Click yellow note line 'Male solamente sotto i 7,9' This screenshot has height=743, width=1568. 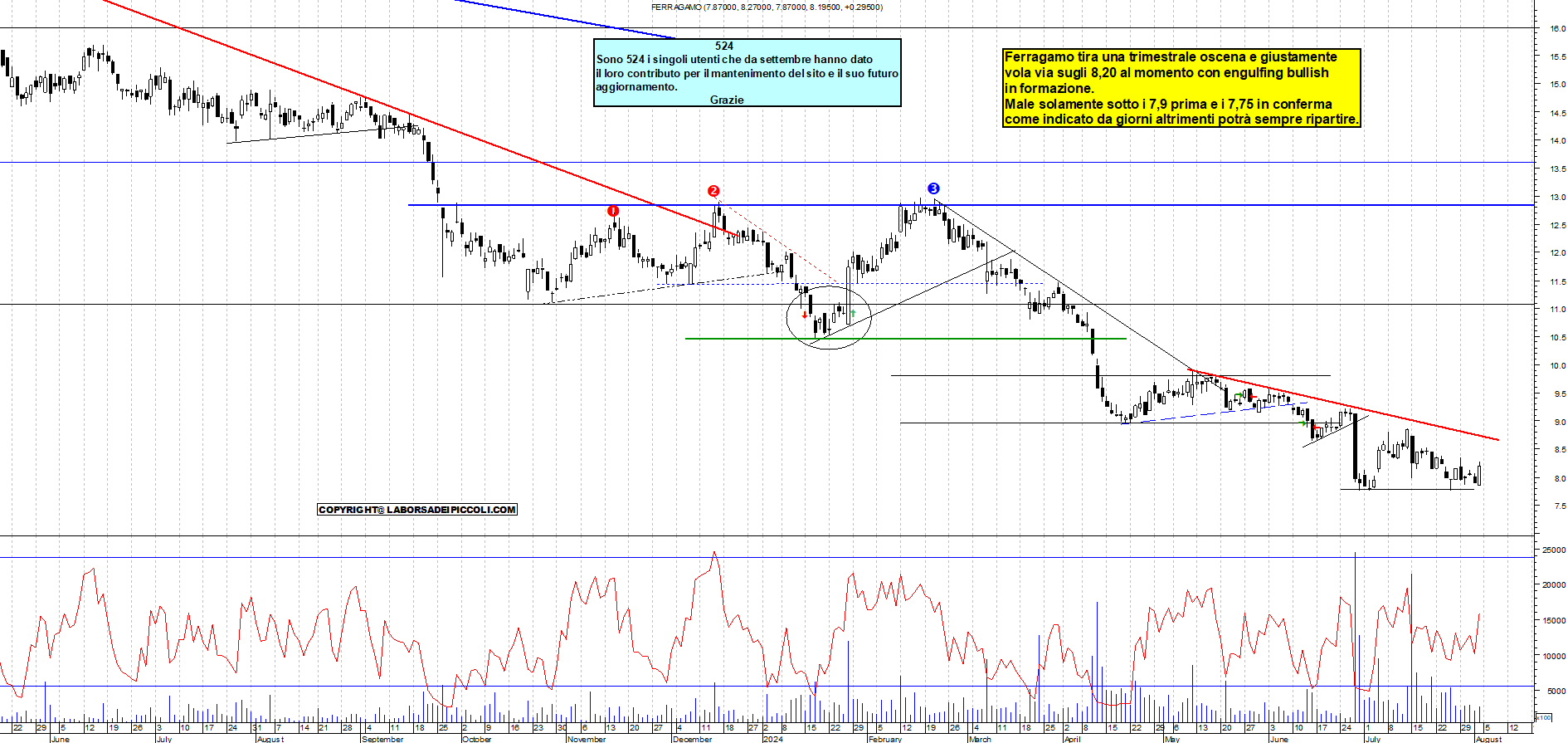[1168, 104]
